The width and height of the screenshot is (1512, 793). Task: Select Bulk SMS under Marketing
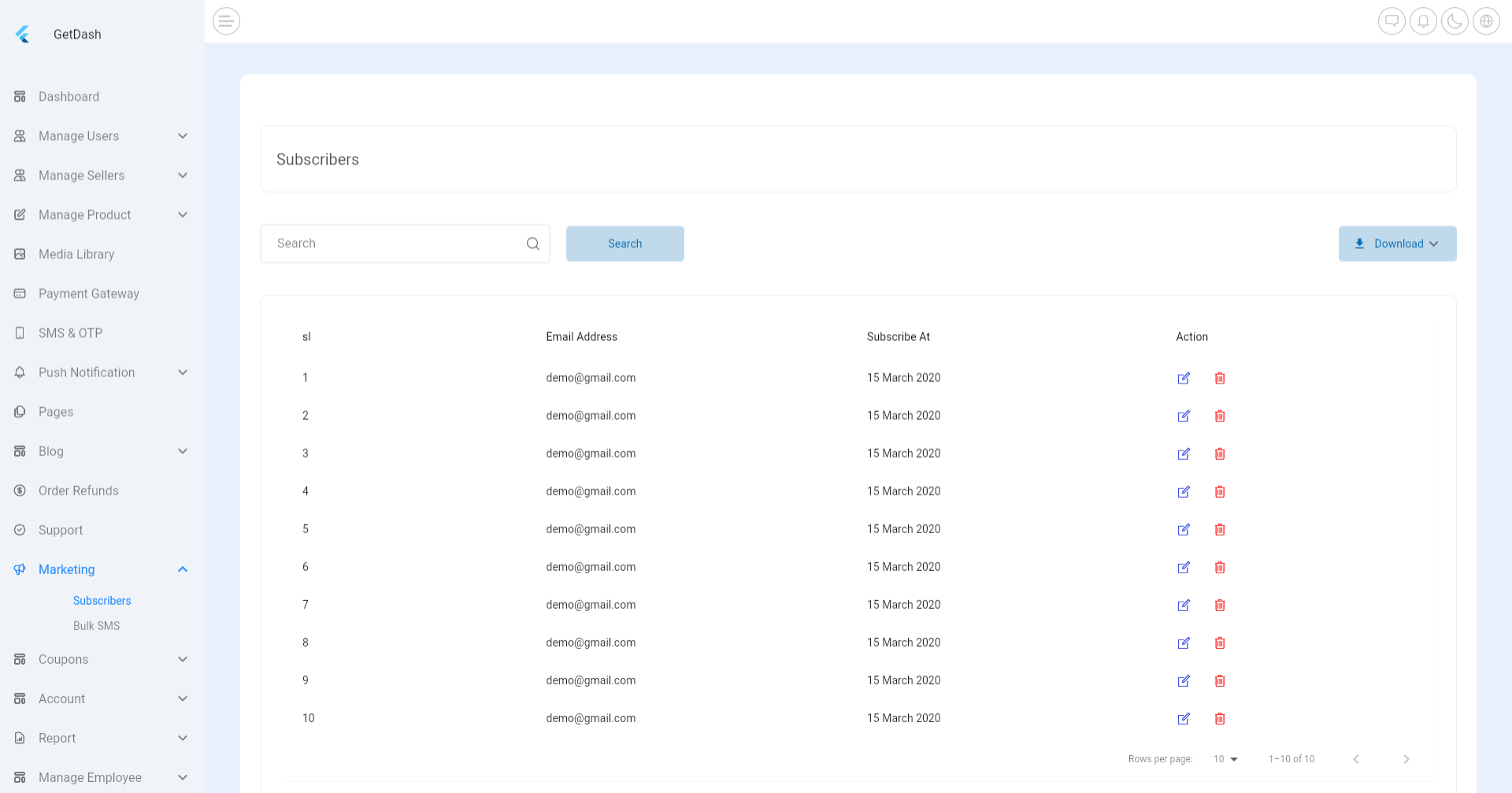click(96, 625)
